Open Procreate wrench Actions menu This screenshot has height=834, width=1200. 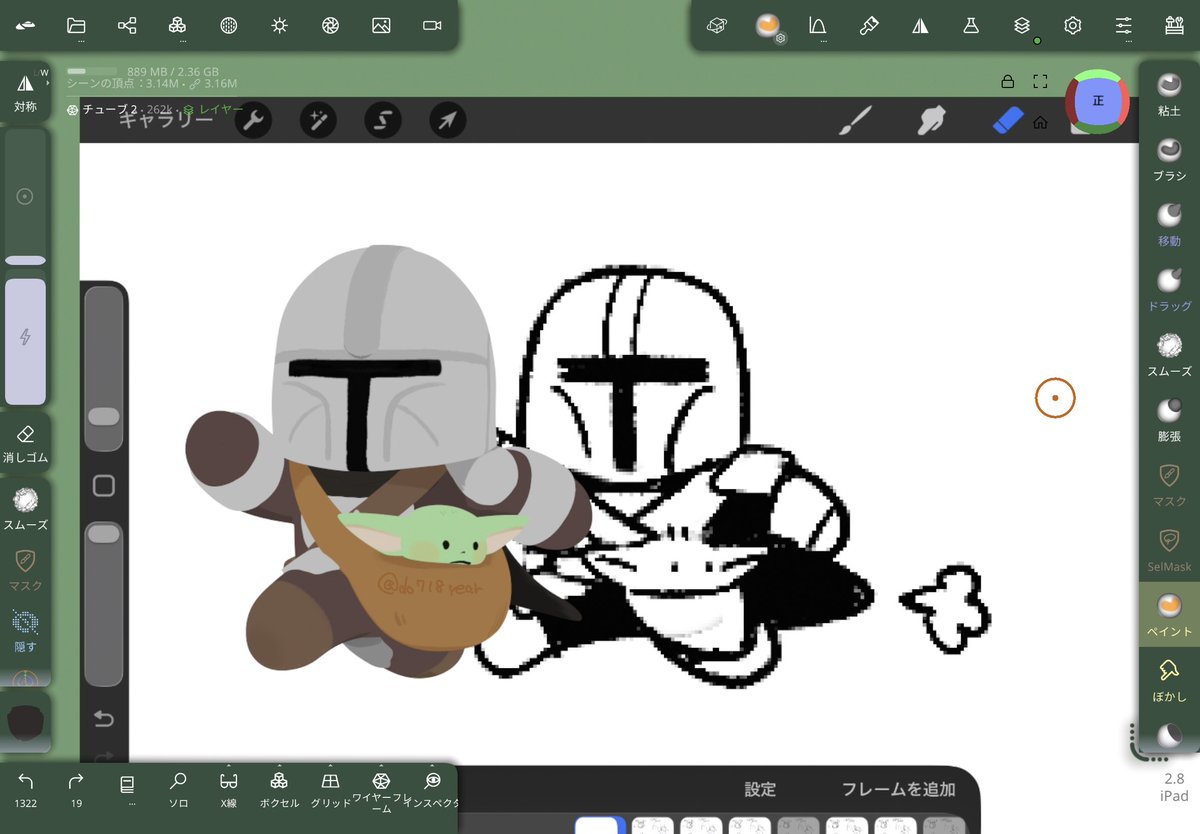(x=254, y=121)
